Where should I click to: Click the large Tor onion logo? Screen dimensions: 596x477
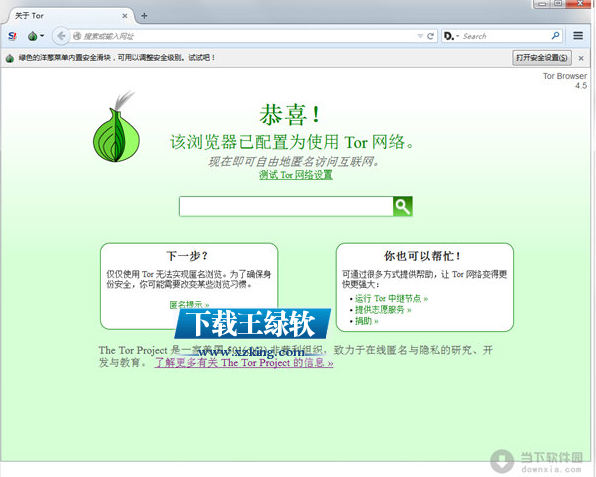116,127
